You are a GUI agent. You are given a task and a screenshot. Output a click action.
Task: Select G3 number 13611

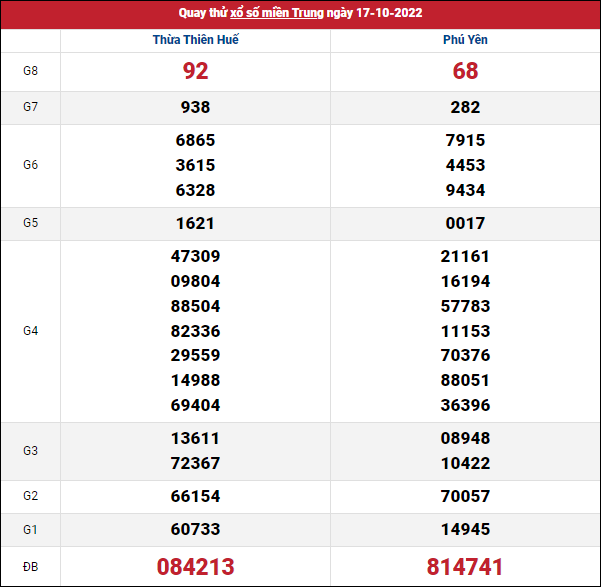click(196, 439)
